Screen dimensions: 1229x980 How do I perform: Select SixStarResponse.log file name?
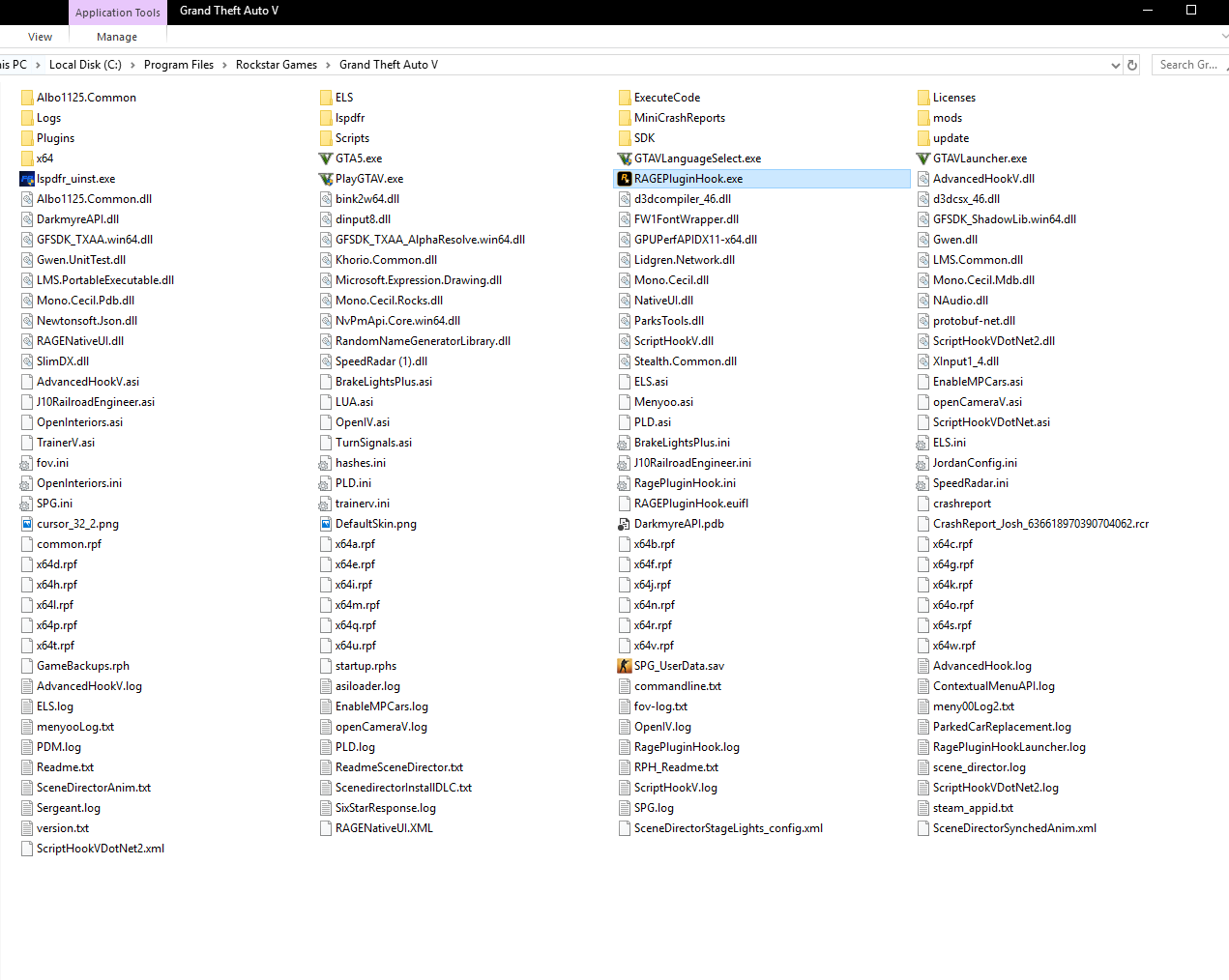[x=386, y=808]
